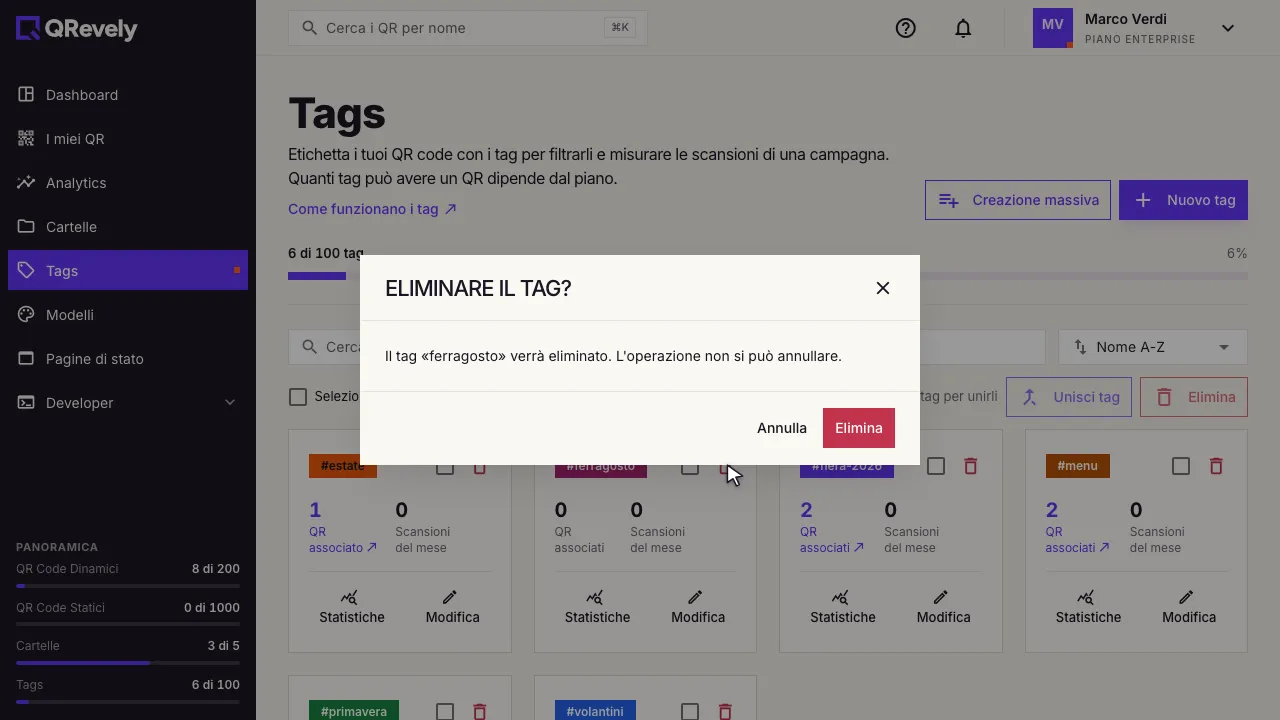The image size is (1280, 720).
Task: Tick the #fiera-2026 tag checkbox
Action: pyautogui.click(x=936, y=466)
